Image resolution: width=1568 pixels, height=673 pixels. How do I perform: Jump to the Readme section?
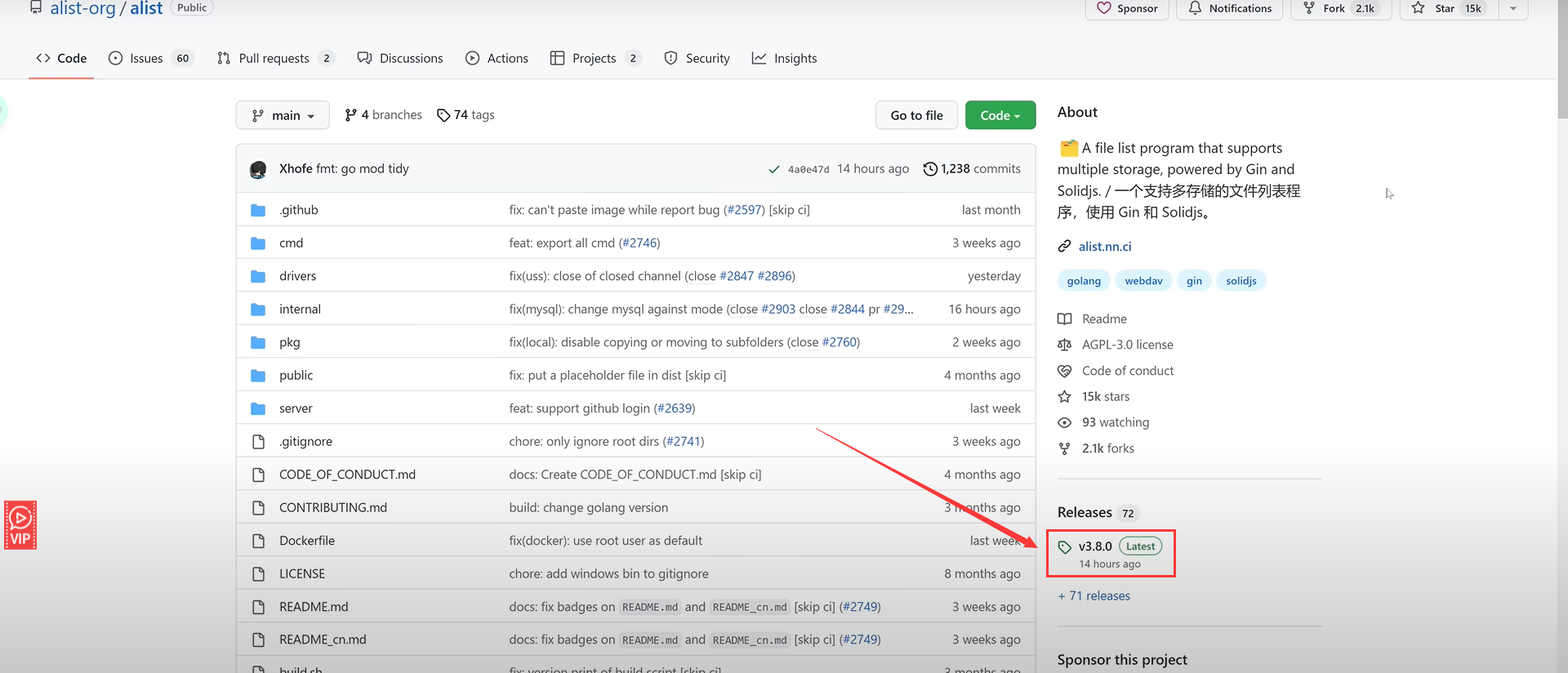(x=1093, y=319)
